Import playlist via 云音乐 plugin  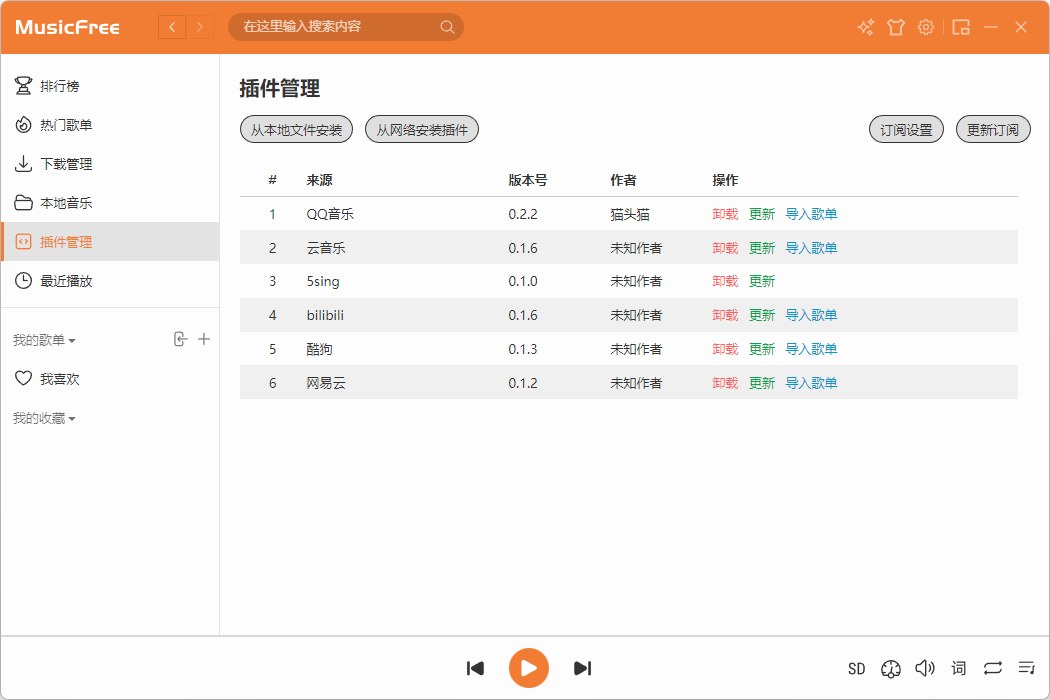click(x=811, y=248)
